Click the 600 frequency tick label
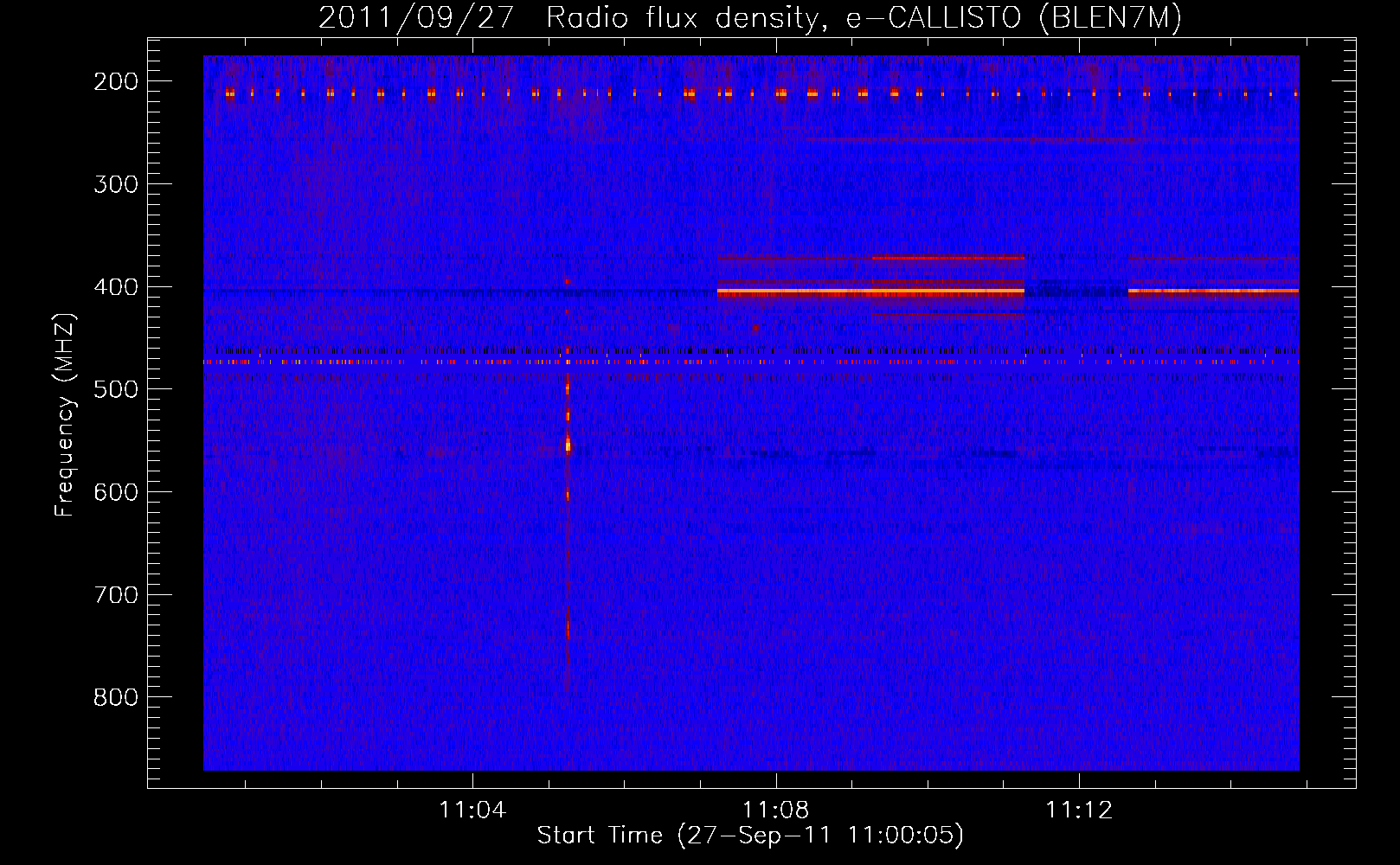The image size is (1400, 865). click(x=116, y=492)
